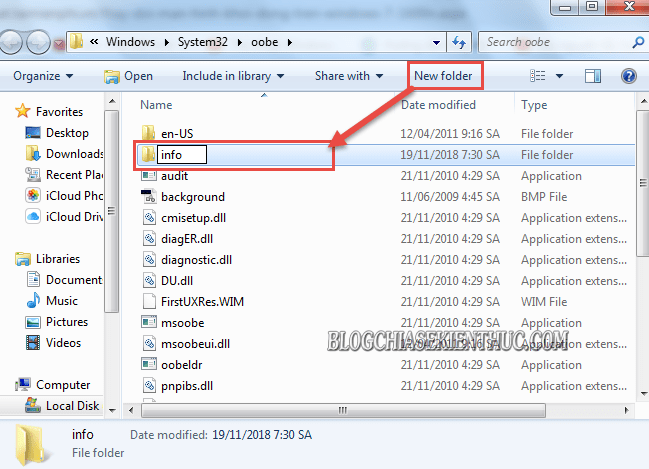Click the file list scroll up arrow
The image size is (649, 469).
pyautogui.click(x=644, y=101)
